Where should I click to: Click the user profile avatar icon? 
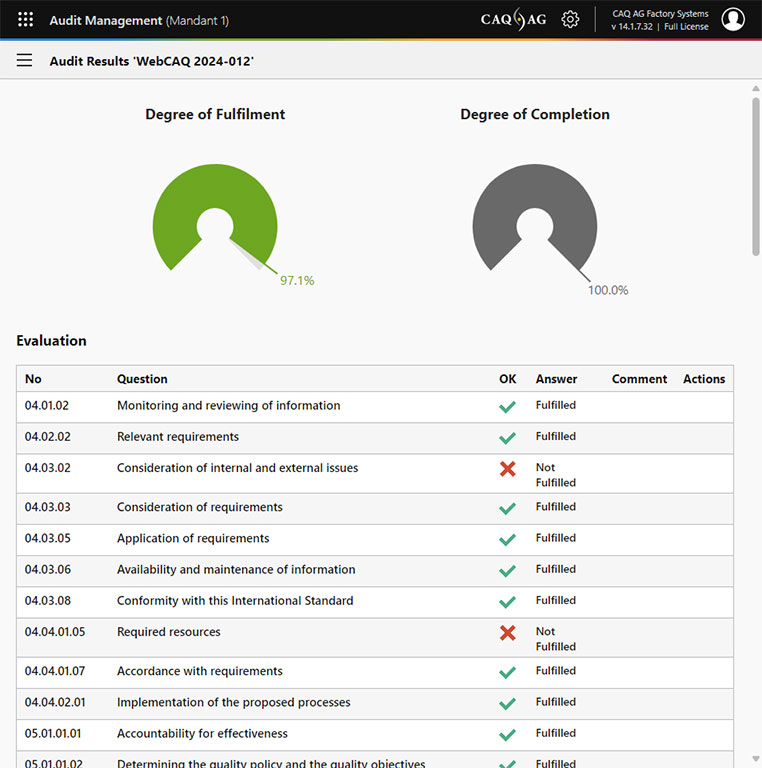733,19
